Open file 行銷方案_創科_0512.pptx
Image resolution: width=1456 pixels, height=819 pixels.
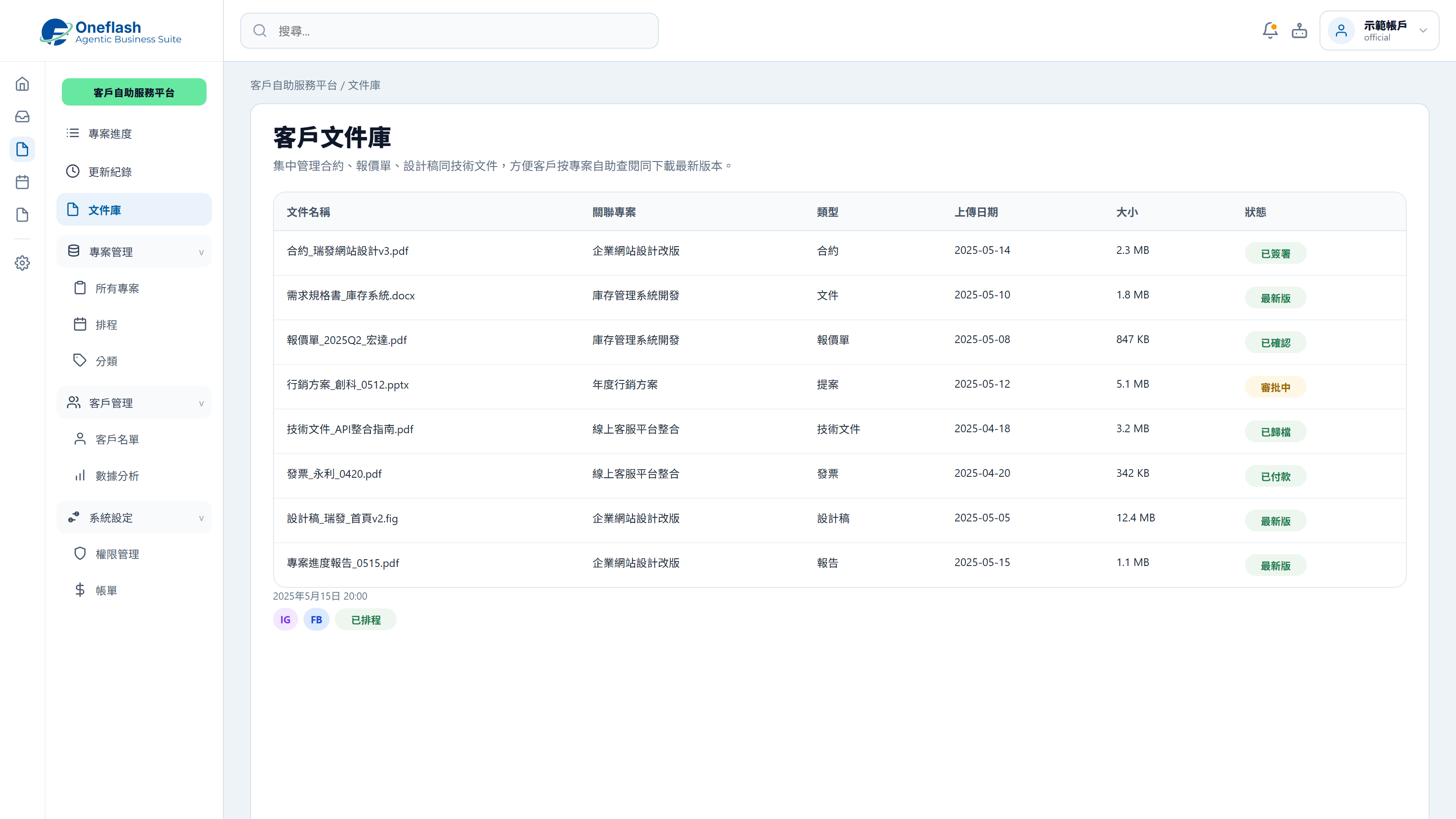click(347, 384)
